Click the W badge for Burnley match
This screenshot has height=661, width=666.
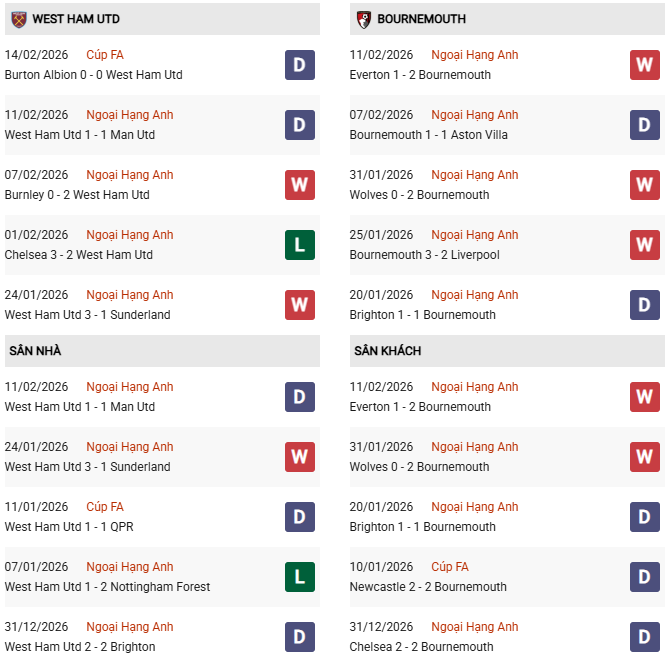tap(300, 185)
